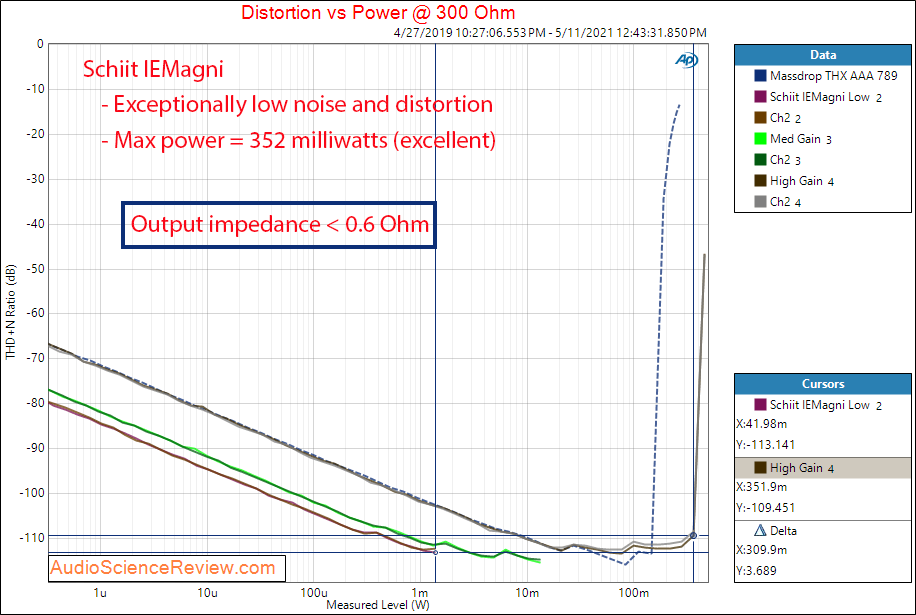916x615 pixels.
Task: Click the Med Gain green swatch
Action: click(760, 138)
